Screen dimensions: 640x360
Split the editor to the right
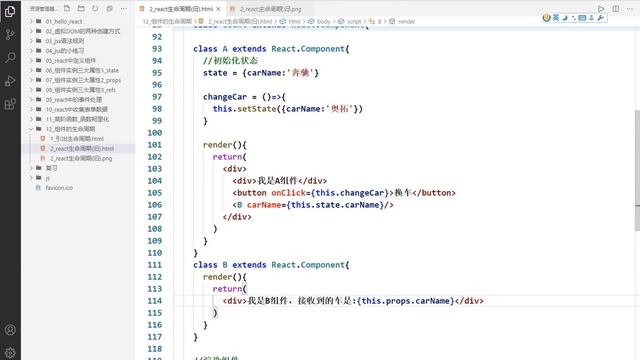pyautogui.click(x=616, y=9)
